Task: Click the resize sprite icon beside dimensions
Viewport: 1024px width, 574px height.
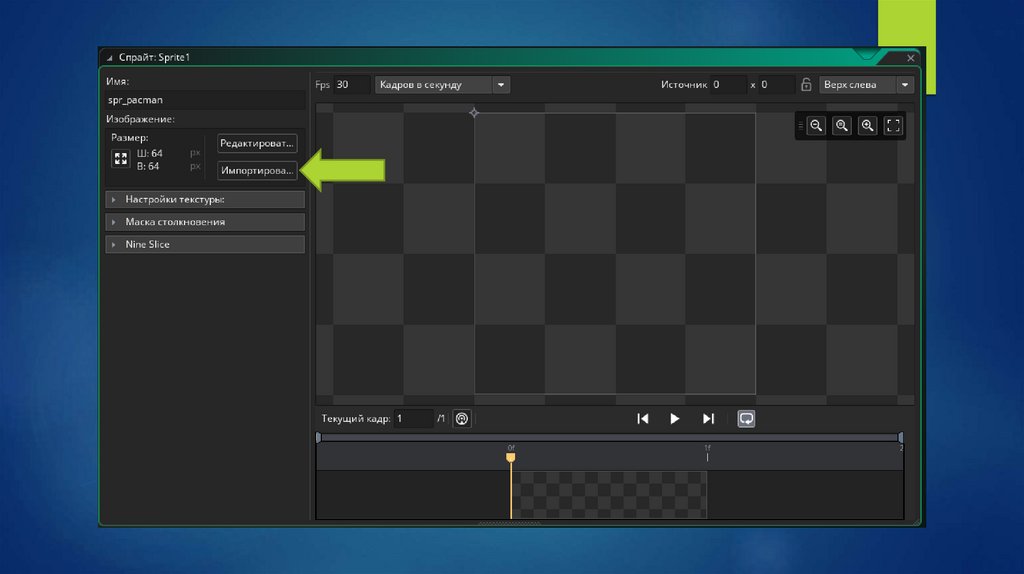Action: coord(121,159)
